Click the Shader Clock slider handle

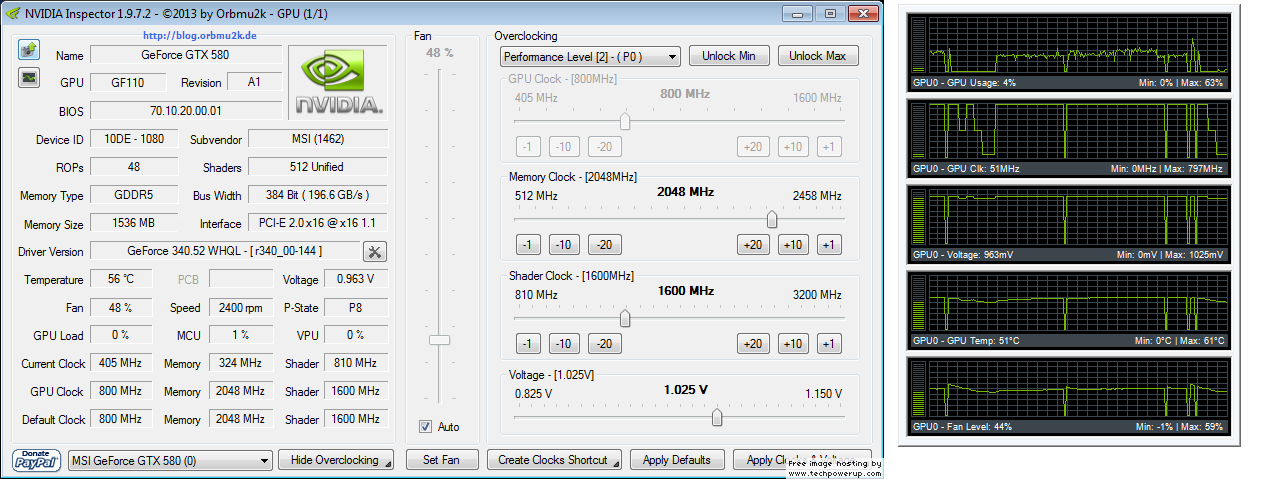click(x=625, y=318)
